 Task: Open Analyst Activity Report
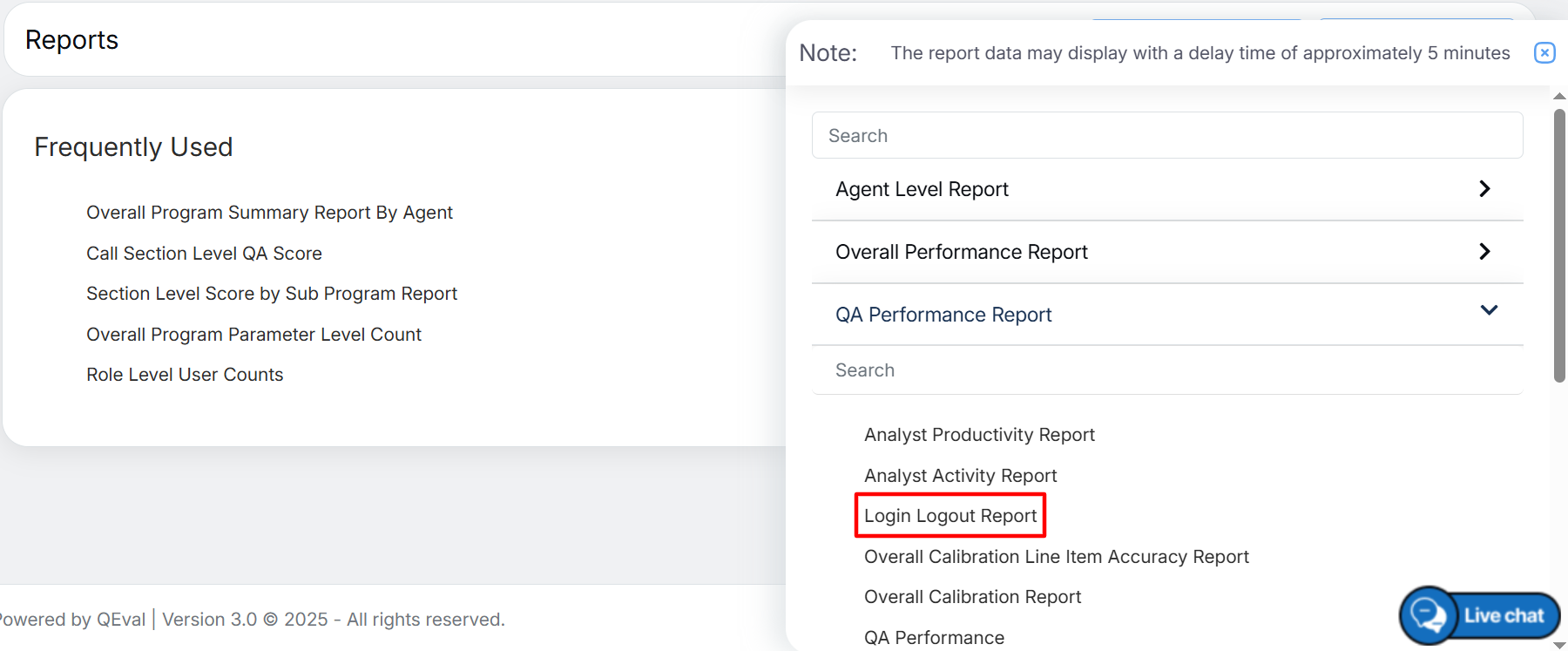click(x=960, y=476)
